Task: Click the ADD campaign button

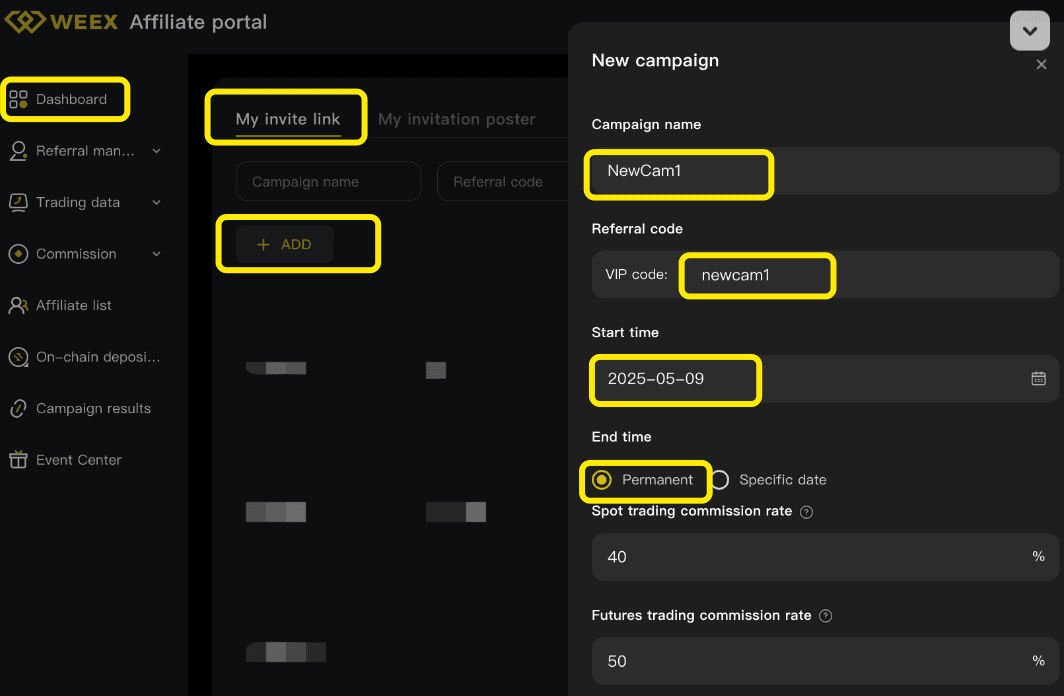Action: [x=285, y=244]
